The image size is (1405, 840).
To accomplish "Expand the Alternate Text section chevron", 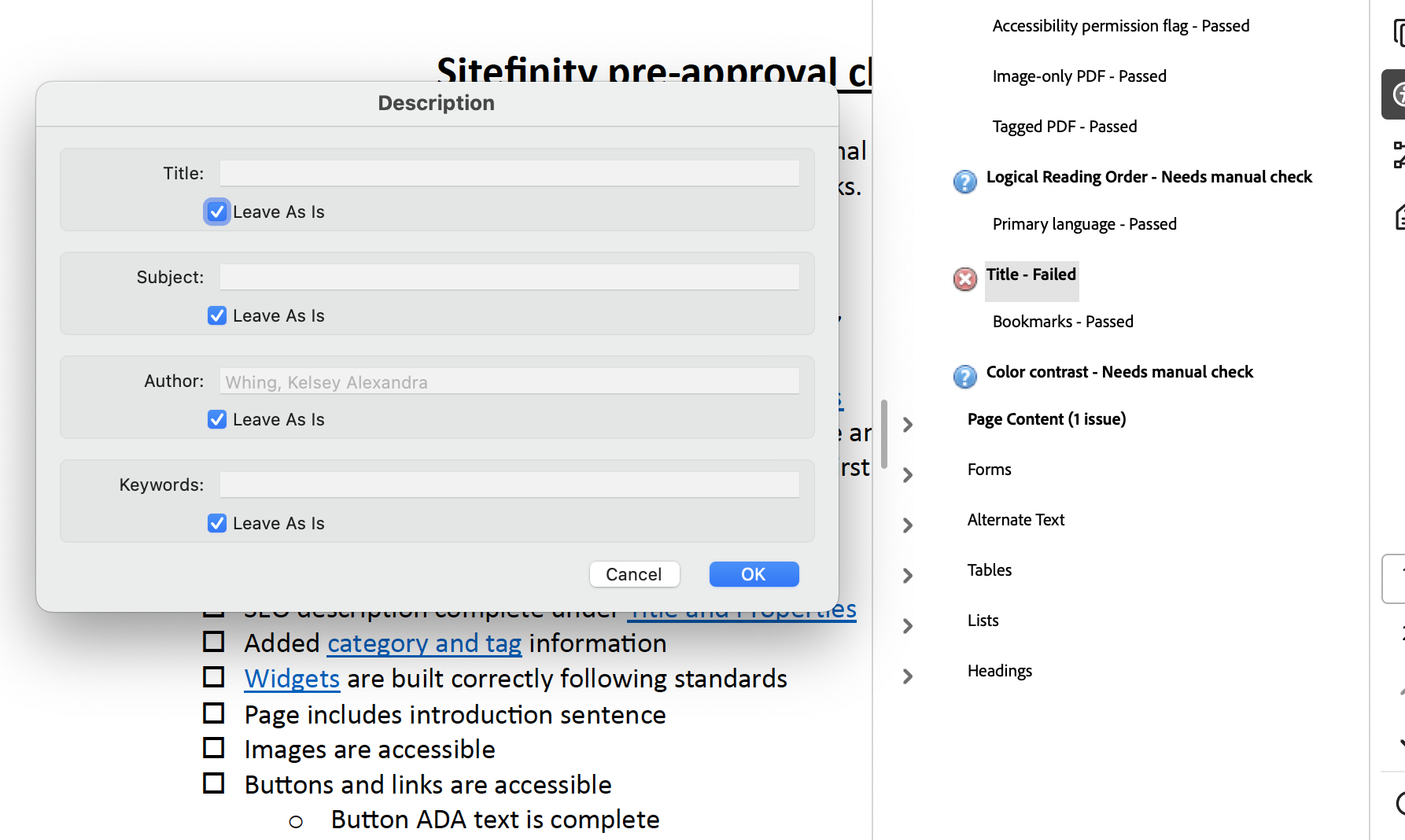I will (908, 525).
